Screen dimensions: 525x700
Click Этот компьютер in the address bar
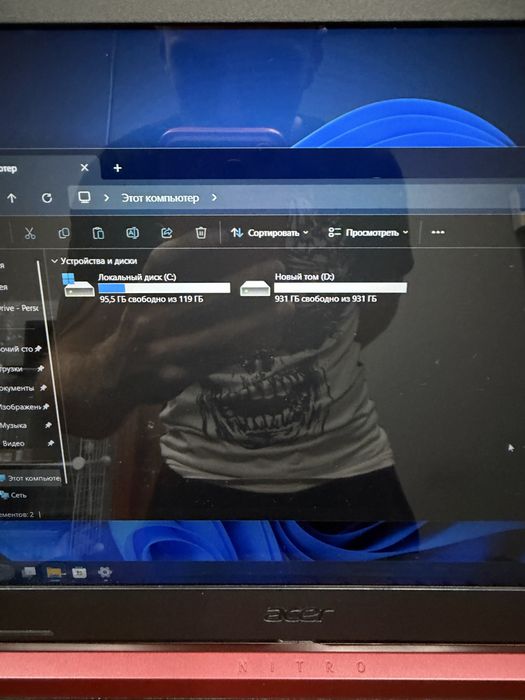(160, 198)
